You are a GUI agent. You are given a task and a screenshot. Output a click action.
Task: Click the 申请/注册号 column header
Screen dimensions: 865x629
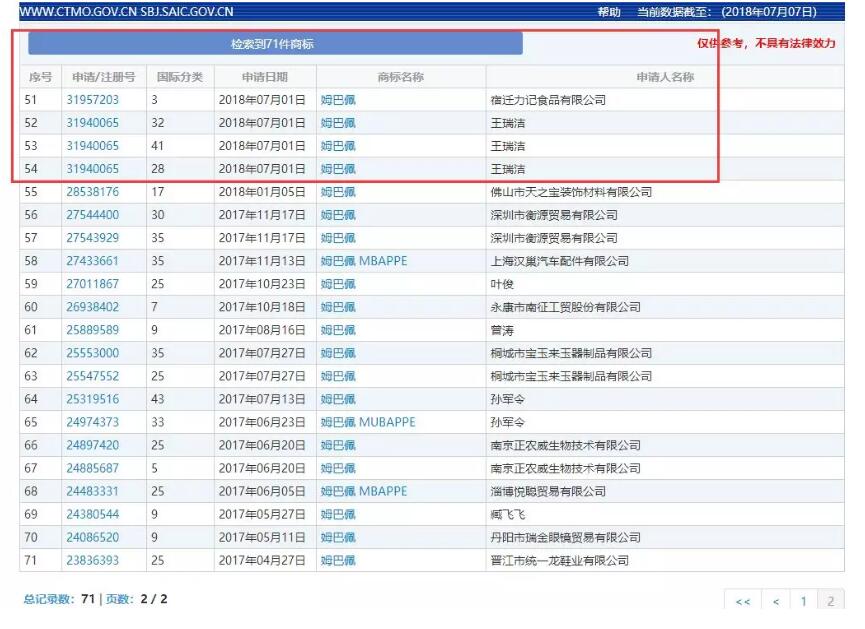click(x=104, y=77)
